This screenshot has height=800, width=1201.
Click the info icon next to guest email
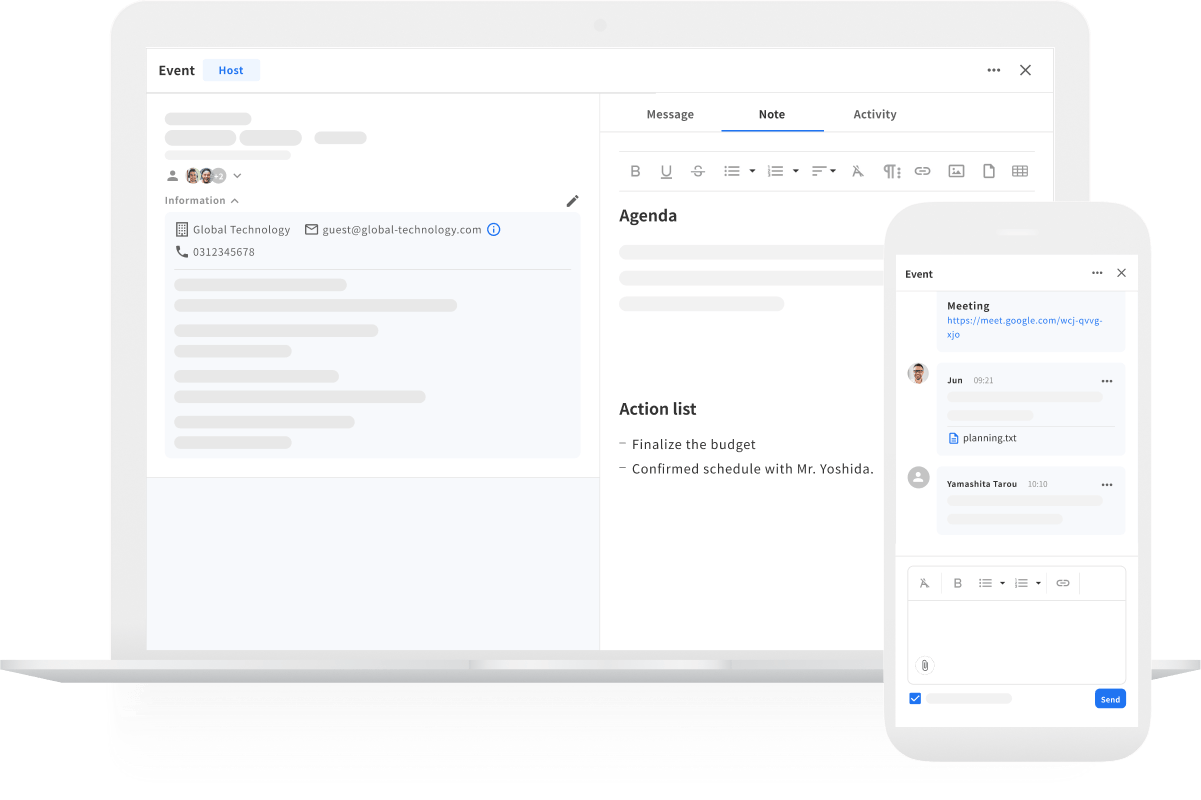pos(493,229)
